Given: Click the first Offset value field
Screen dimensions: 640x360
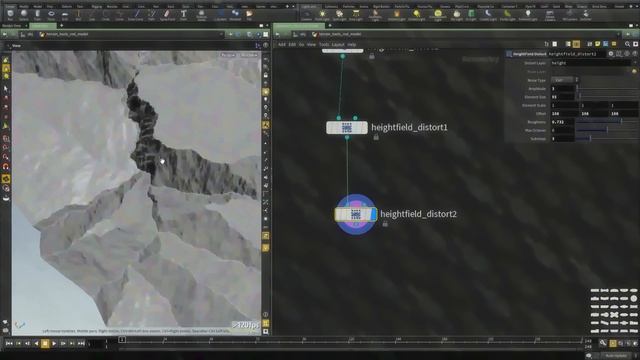Looking at the screenshot, I should (565, 113).
